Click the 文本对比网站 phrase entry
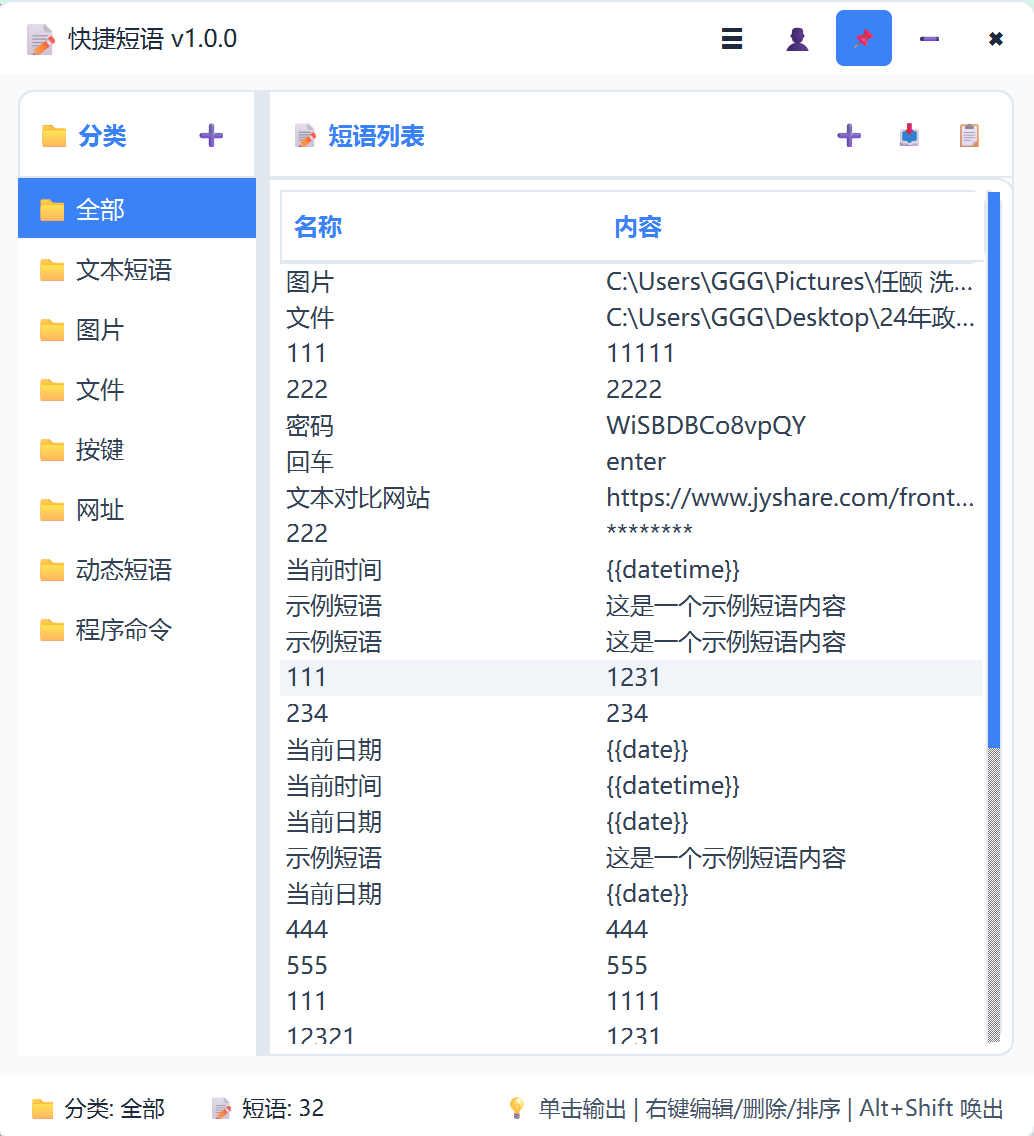The height and width of the screenshot is (1136, 1034). click(x=358, y=498)
